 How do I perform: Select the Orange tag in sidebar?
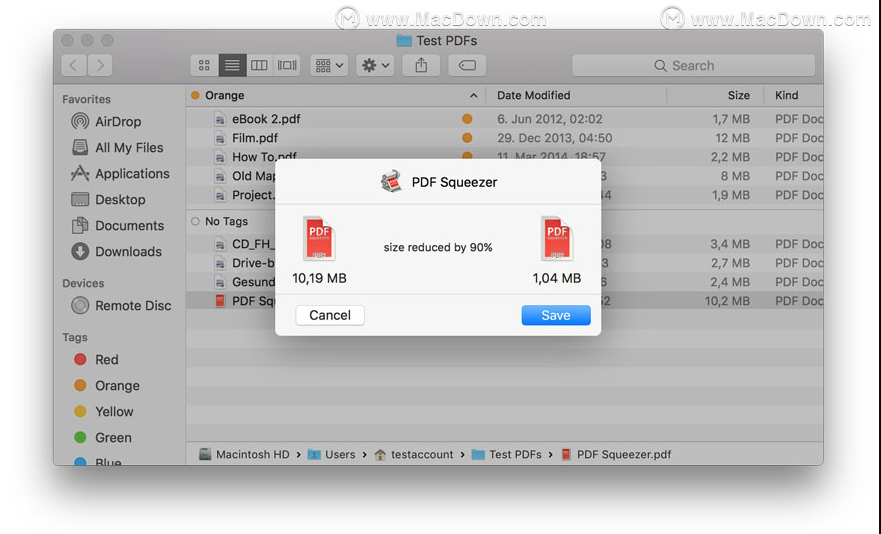tap(107, 386)
